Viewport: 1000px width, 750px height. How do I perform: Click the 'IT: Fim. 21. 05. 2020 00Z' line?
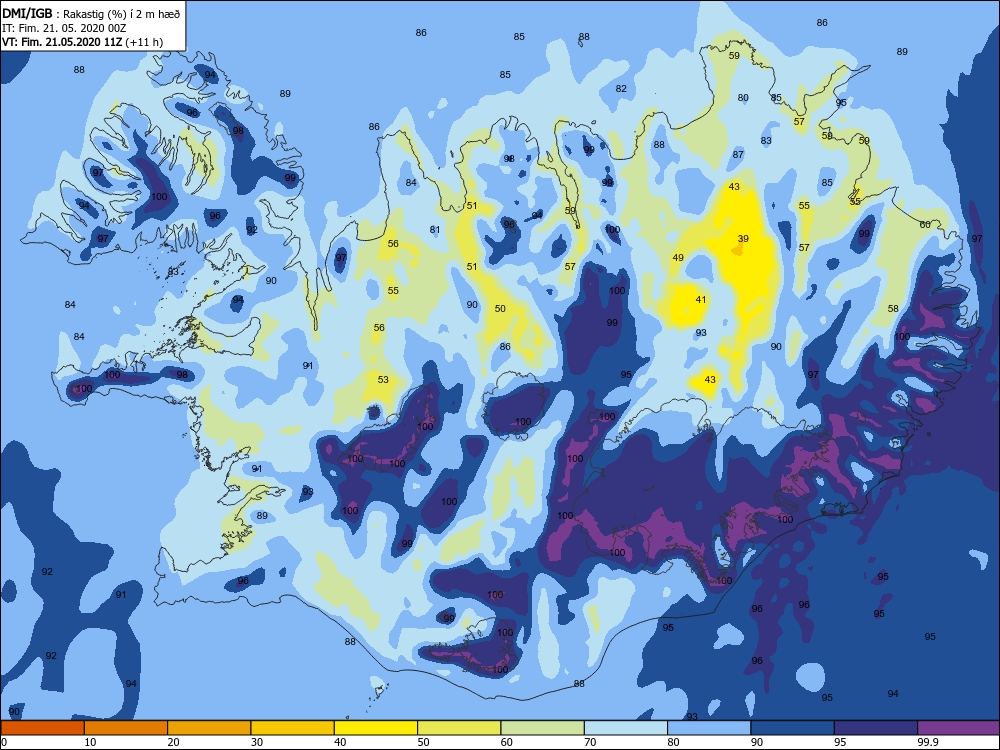(63, 28)
